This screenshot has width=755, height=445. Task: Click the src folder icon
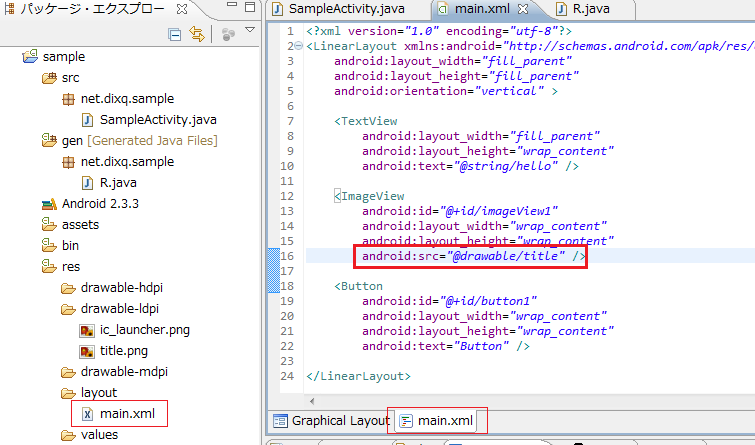coord(49,78)
